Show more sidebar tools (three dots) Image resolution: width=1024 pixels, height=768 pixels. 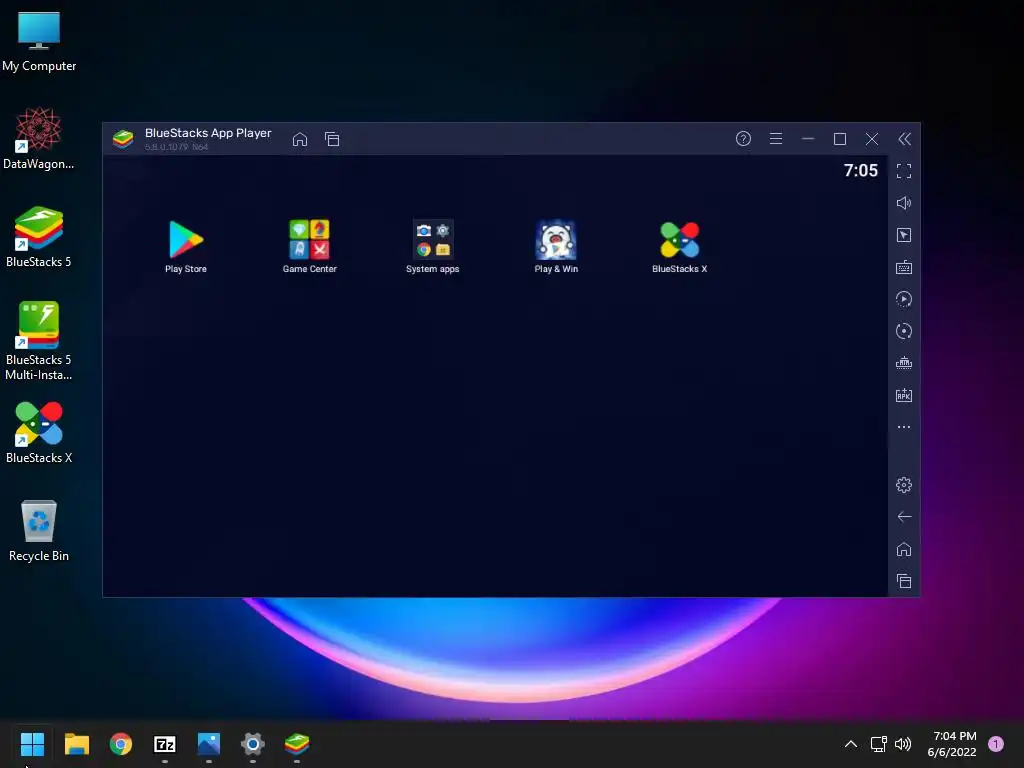coord(904,427)
